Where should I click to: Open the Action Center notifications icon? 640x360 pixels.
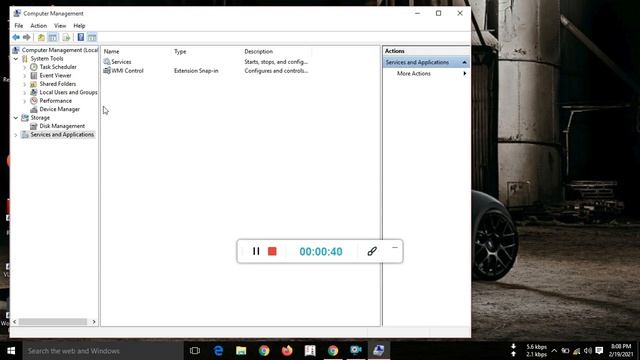tap(599, 351)
